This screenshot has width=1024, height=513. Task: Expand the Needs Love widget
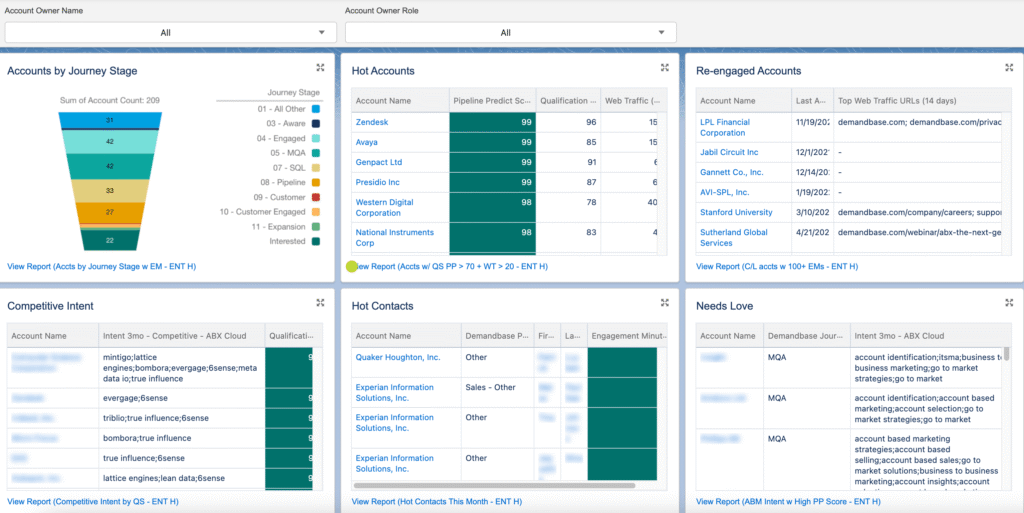1009,303
